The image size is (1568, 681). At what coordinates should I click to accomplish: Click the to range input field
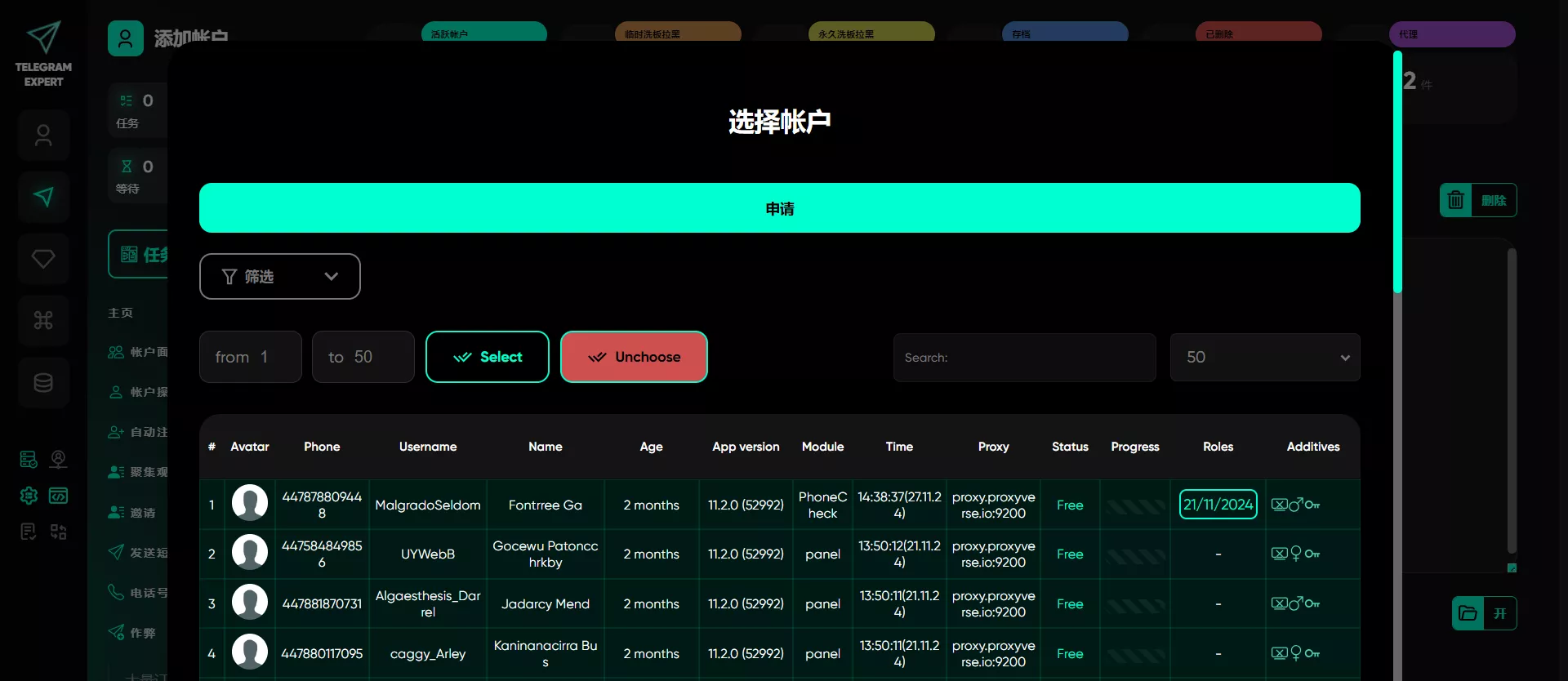363,357
